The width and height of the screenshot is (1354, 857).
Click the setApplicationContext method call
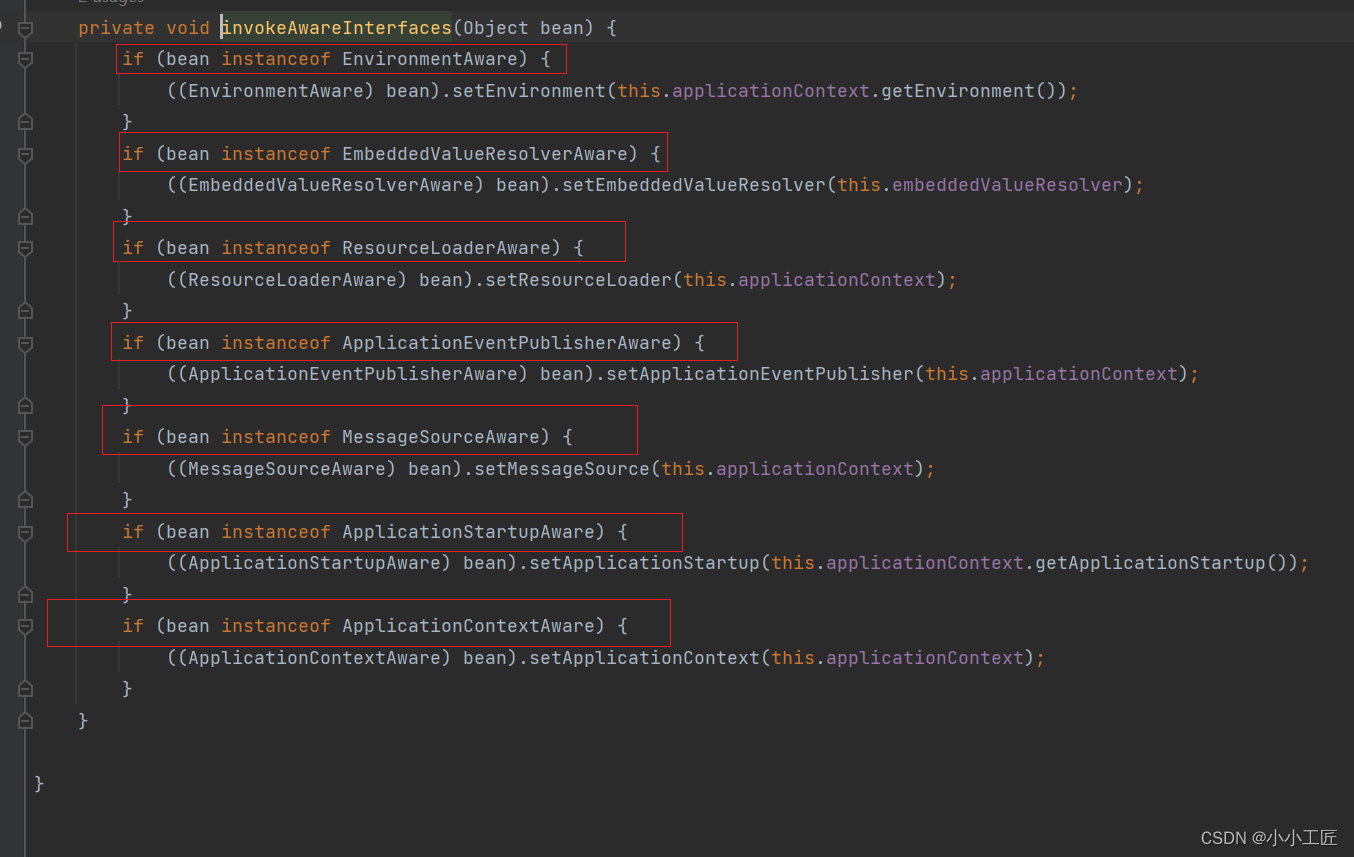(645, 658)
